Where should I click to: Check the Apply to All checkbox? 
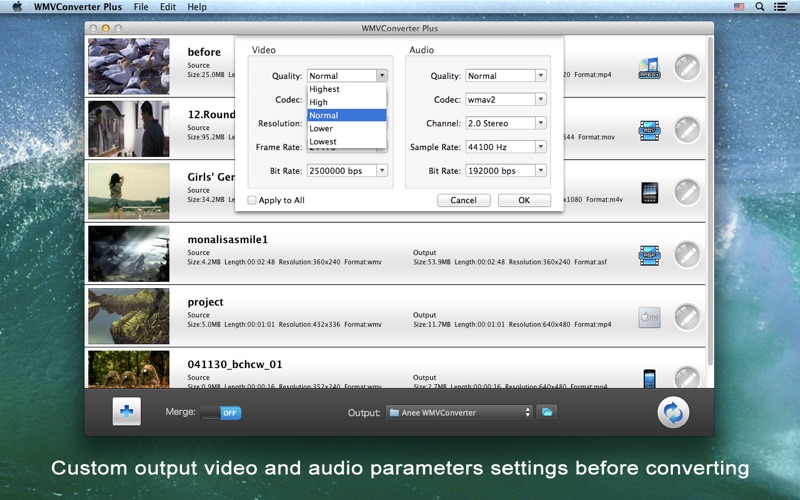tap(252, 200)
